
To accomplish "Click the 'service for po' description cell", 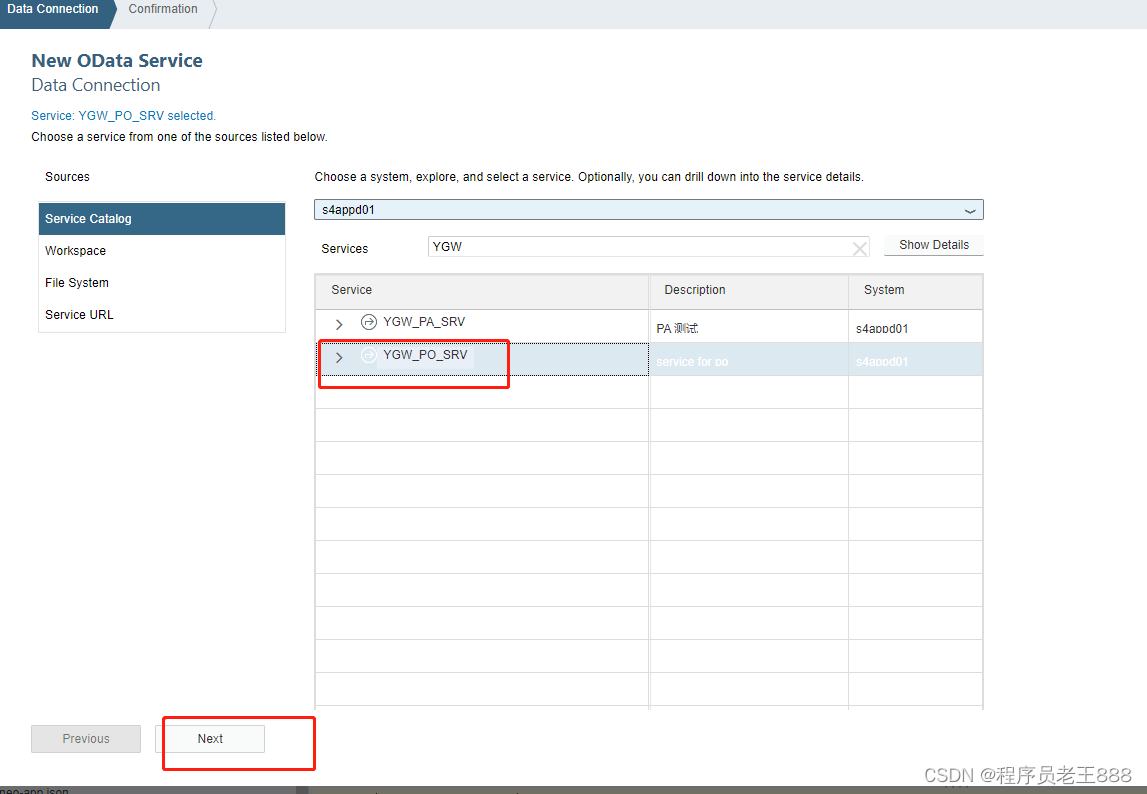I will (x=749, y=361).
